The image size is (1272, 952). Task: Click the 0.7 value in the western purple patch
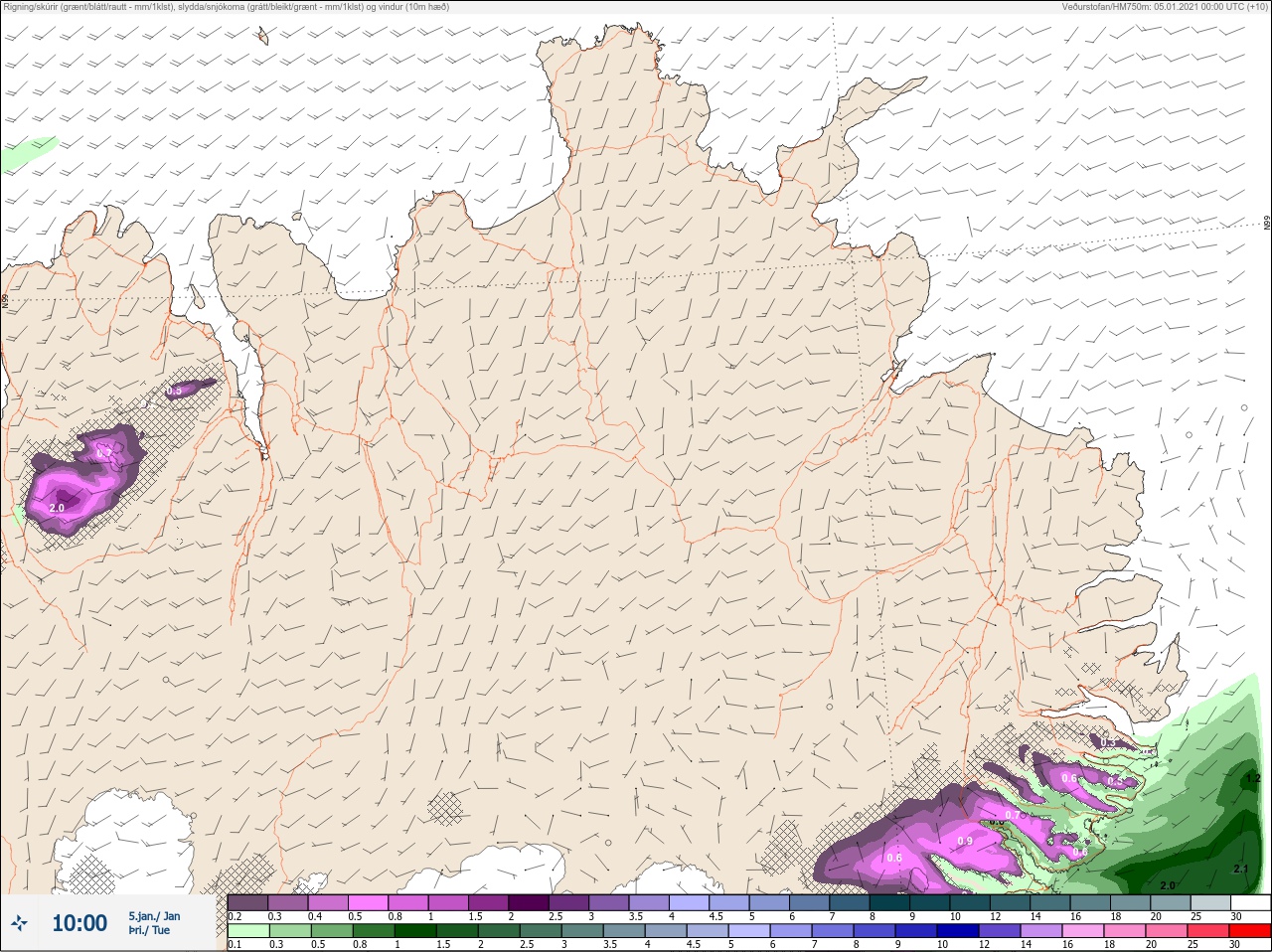(x=103, y=453)
